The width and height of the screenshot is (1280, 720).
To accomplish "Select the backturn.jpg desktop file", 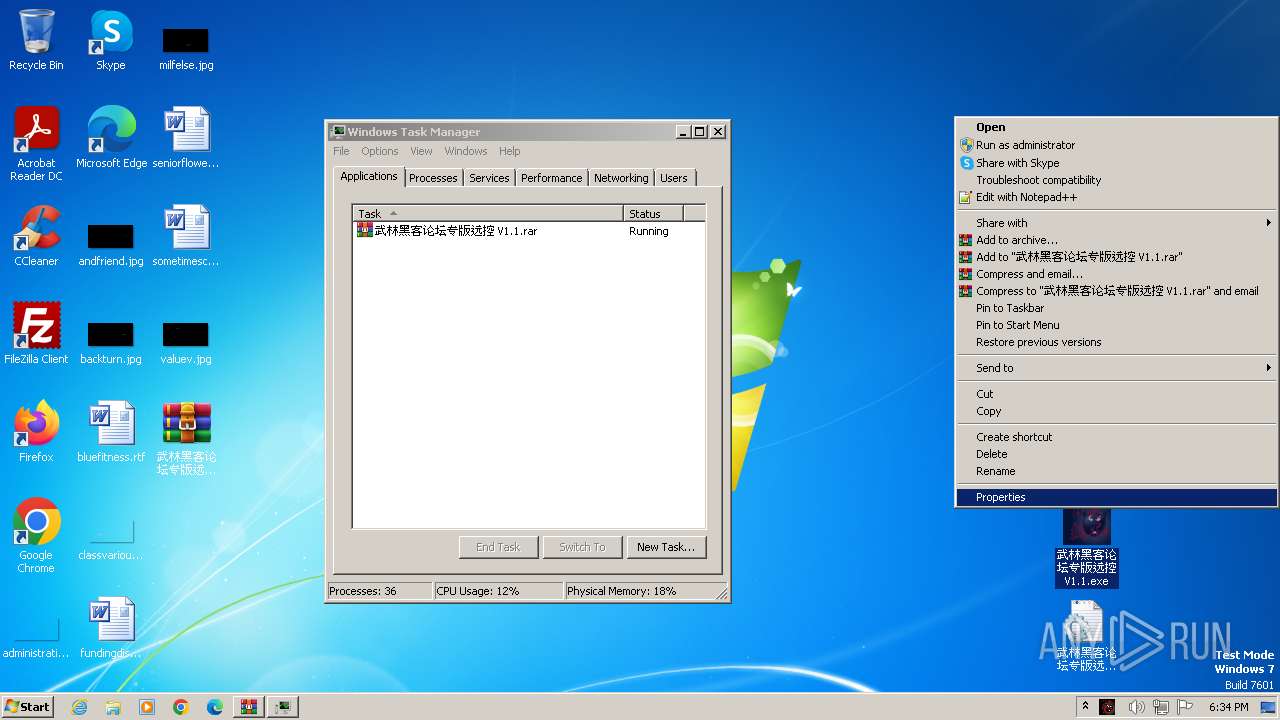I will (111, 343).
